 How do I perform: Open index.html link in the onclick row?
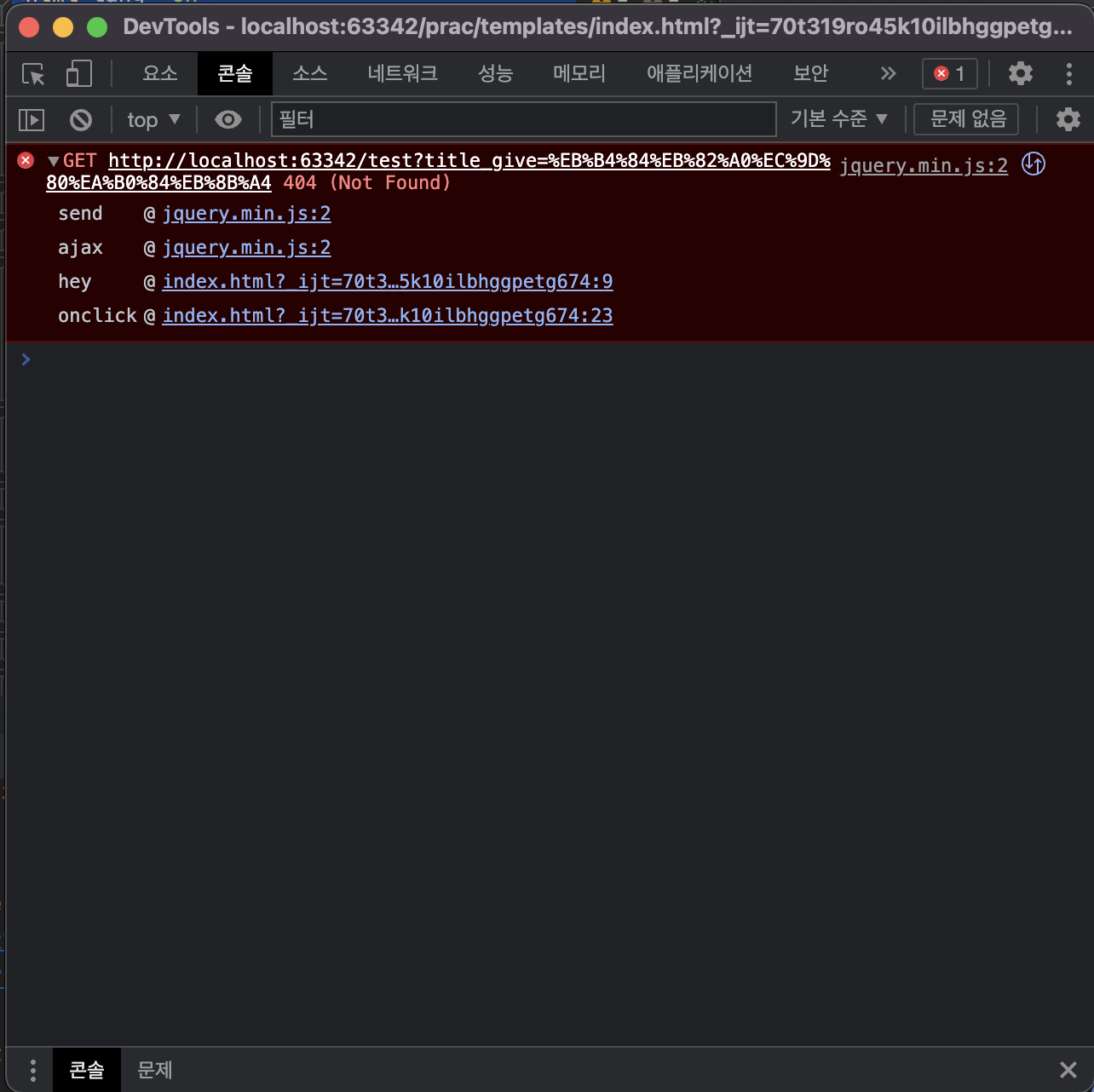pyautogui.click(x=388, y=316)
